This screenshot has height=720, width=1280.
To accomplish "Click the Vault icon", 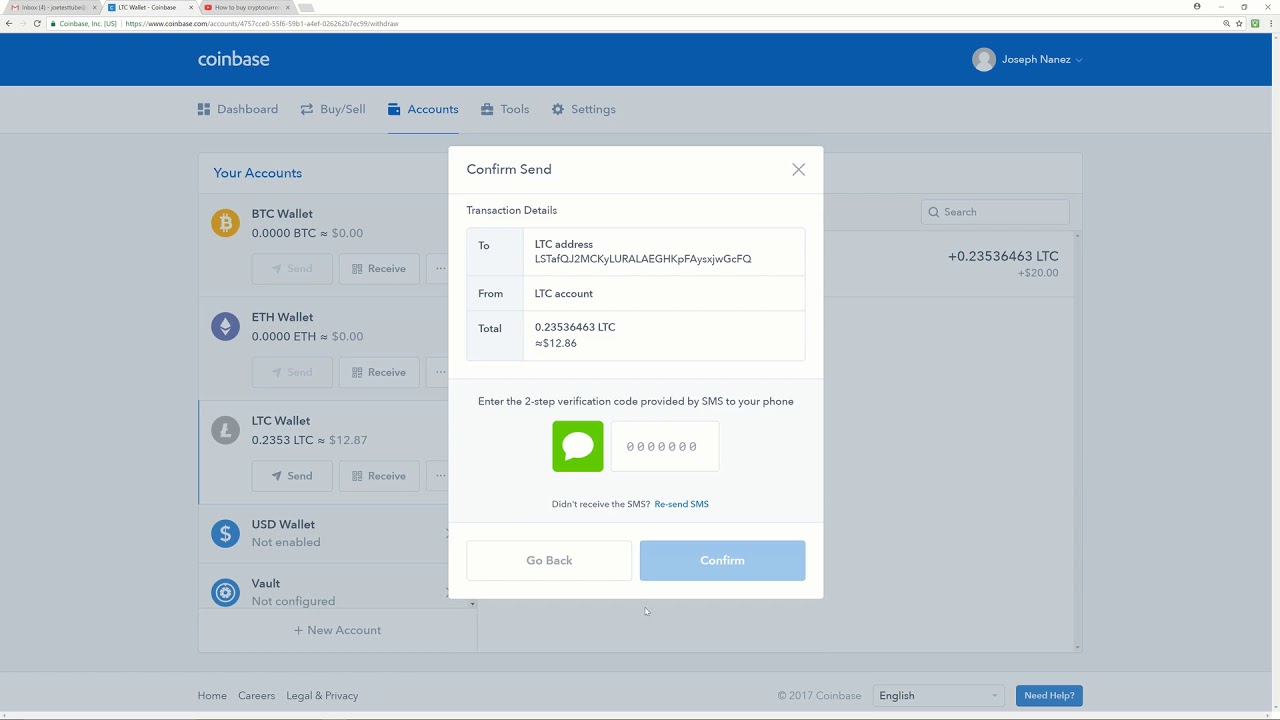I will 225,592.
